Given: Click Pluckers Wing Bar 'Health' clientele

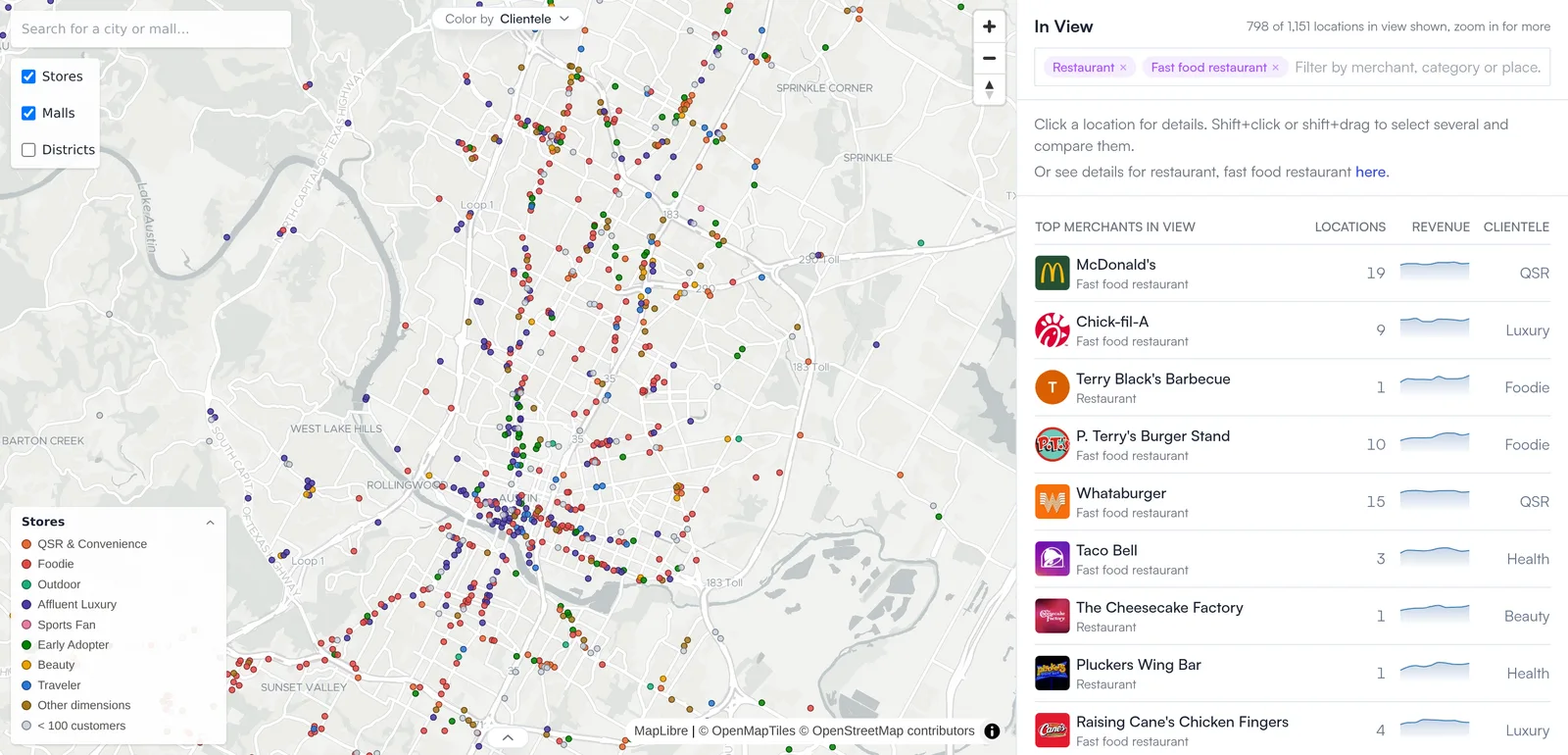Looking at the screenshot, I should [1528, 674].
